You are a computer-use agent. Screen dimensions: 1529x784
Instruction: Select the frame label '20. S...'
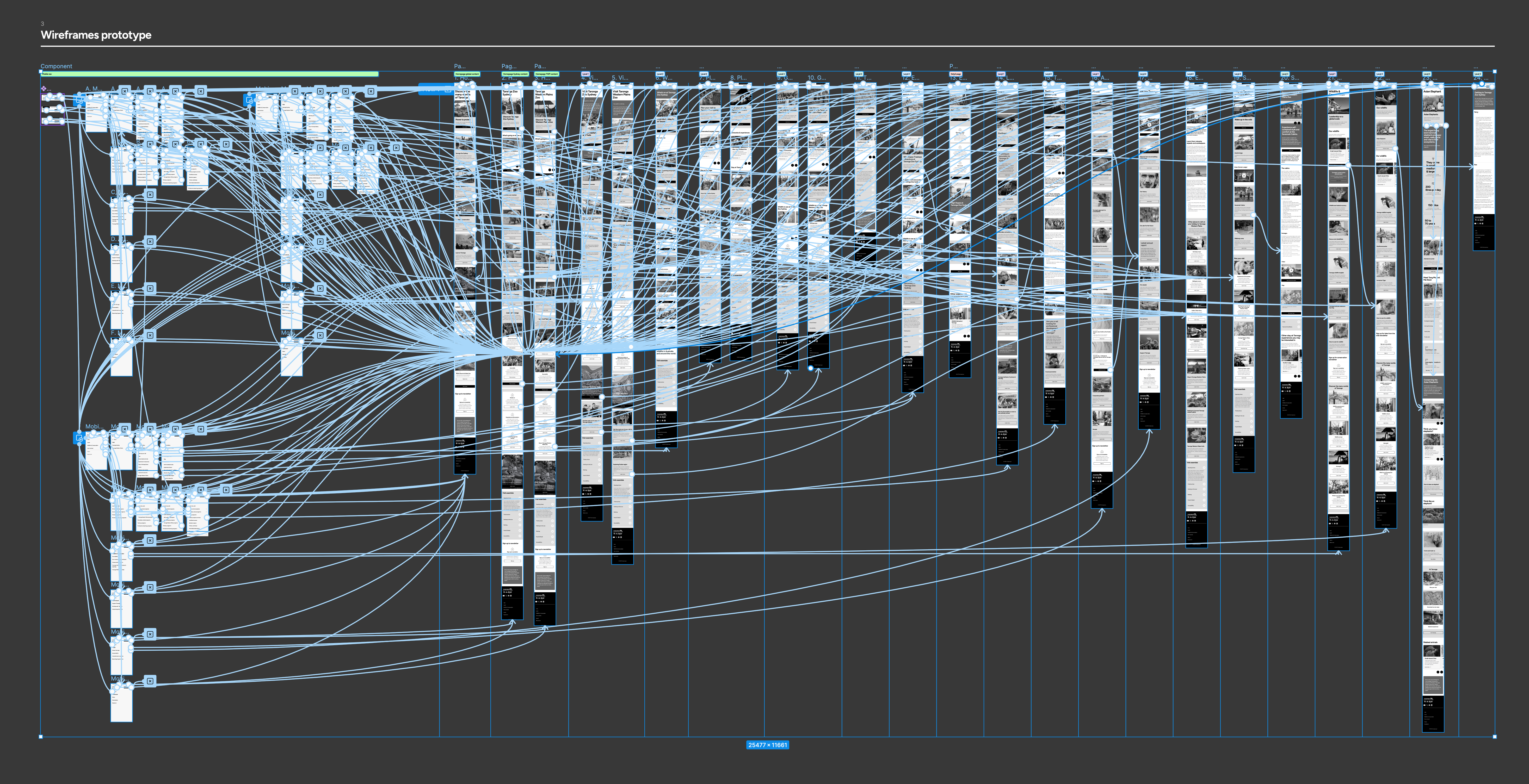[x=1289, y=78]
